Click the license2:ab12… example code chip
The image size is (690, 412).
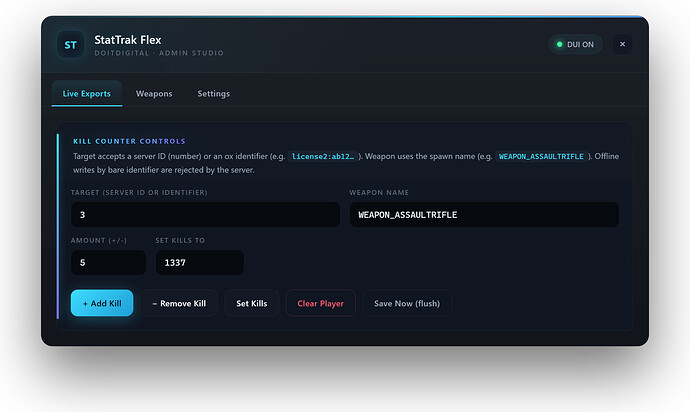click(323, 156)
